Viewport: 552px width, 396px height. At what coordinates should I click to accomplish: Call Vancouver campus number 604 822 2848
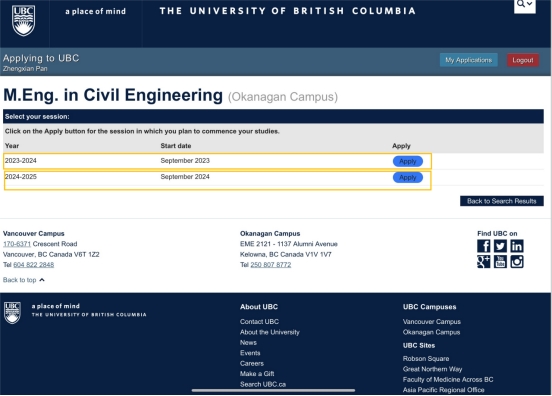point(34,265)
